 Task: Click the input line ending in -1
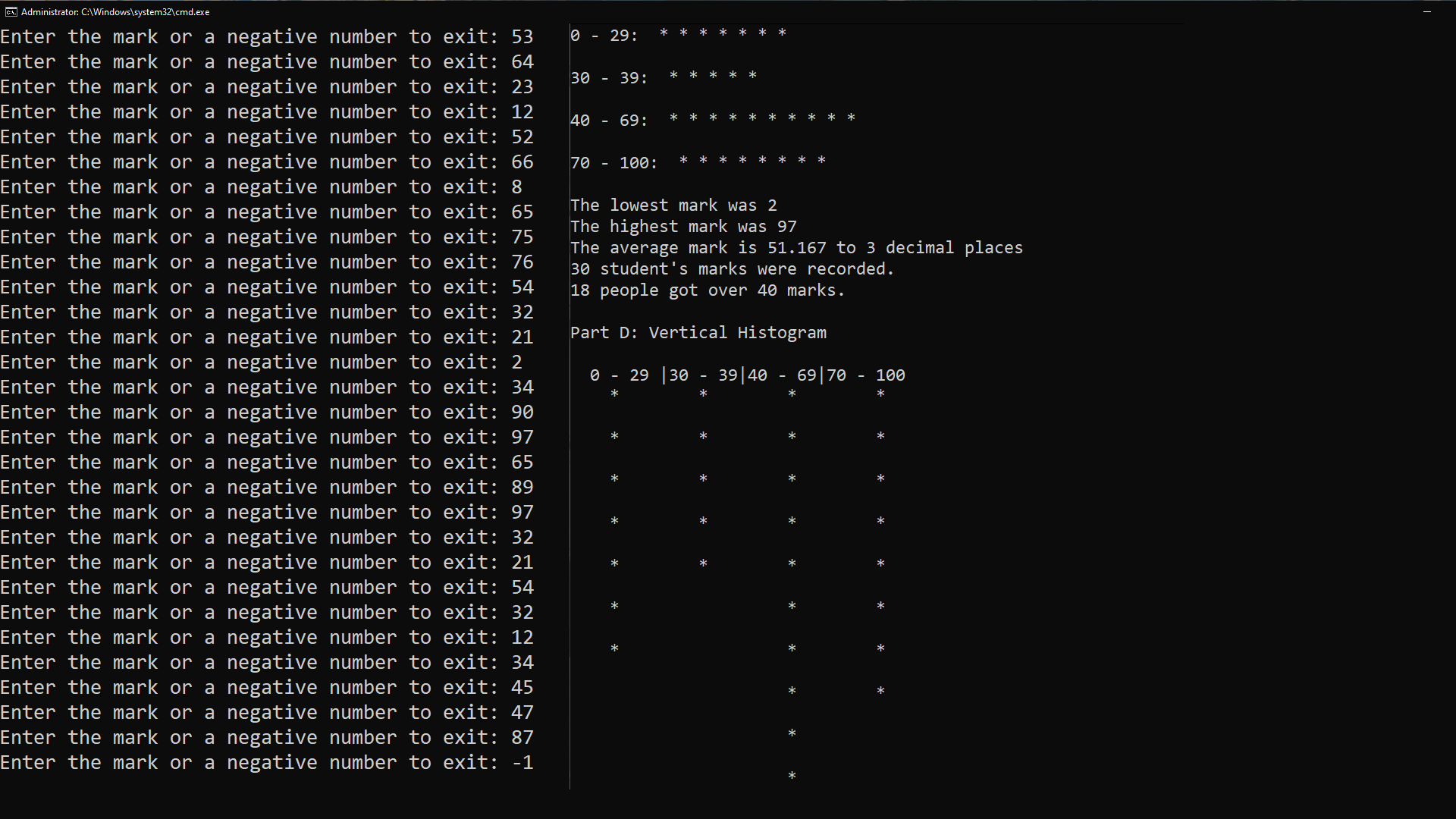click(x=267, y=763)
